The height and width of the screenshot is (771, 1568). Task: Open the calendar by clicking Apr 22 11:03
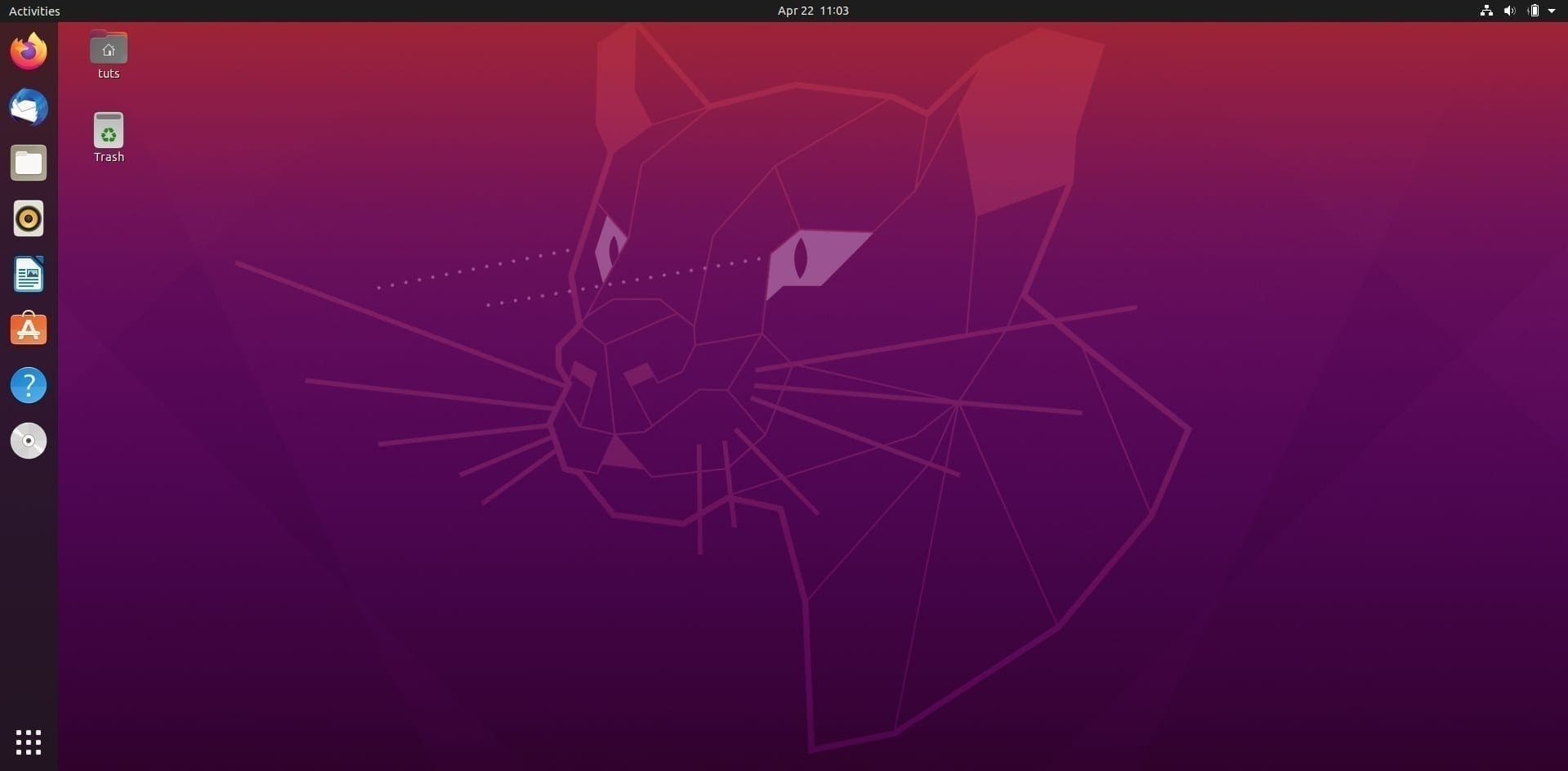coord(812,11)
